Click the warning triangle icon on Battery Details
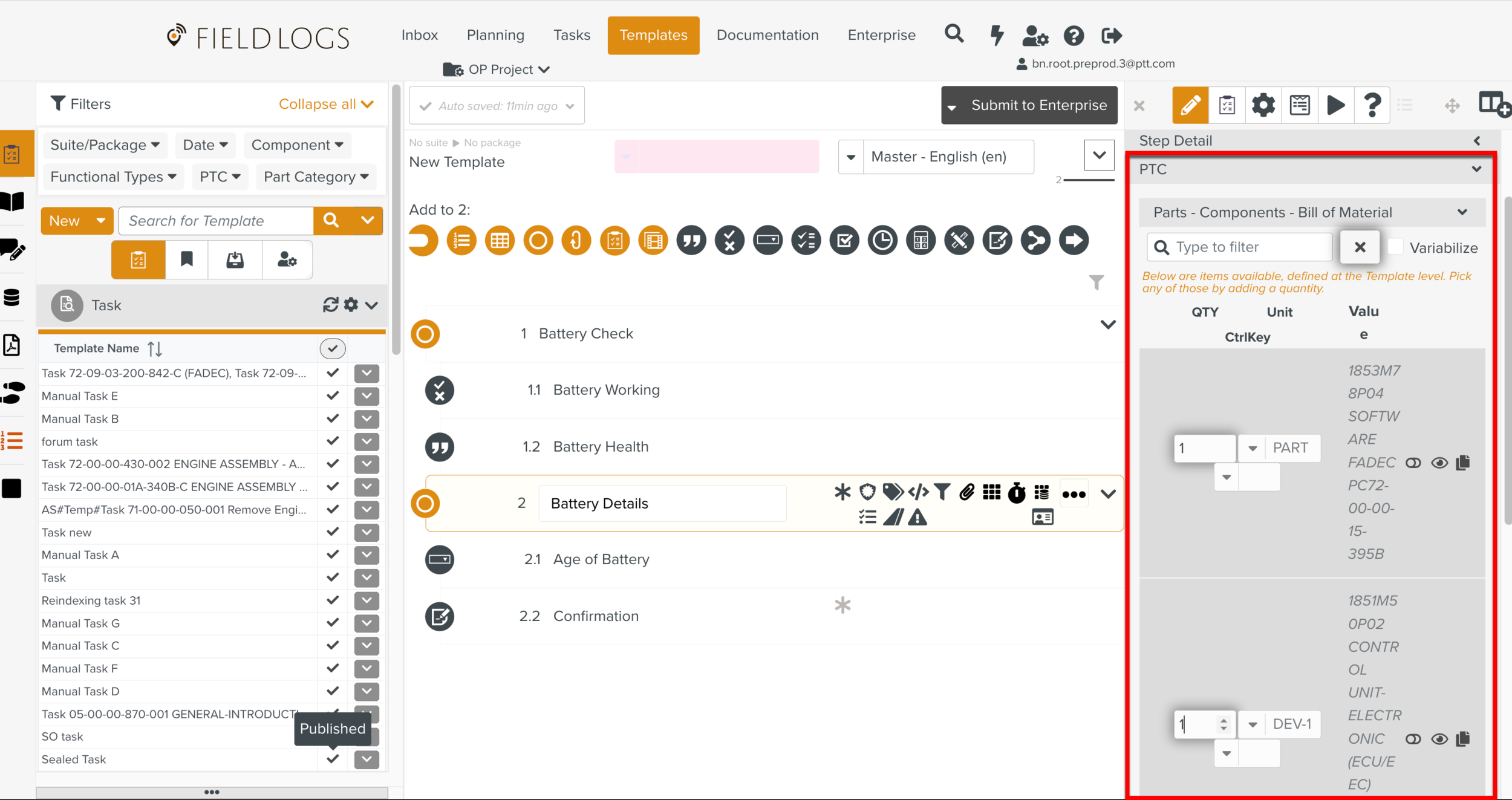Screen dimensions: 1512x800 [919, 517]
